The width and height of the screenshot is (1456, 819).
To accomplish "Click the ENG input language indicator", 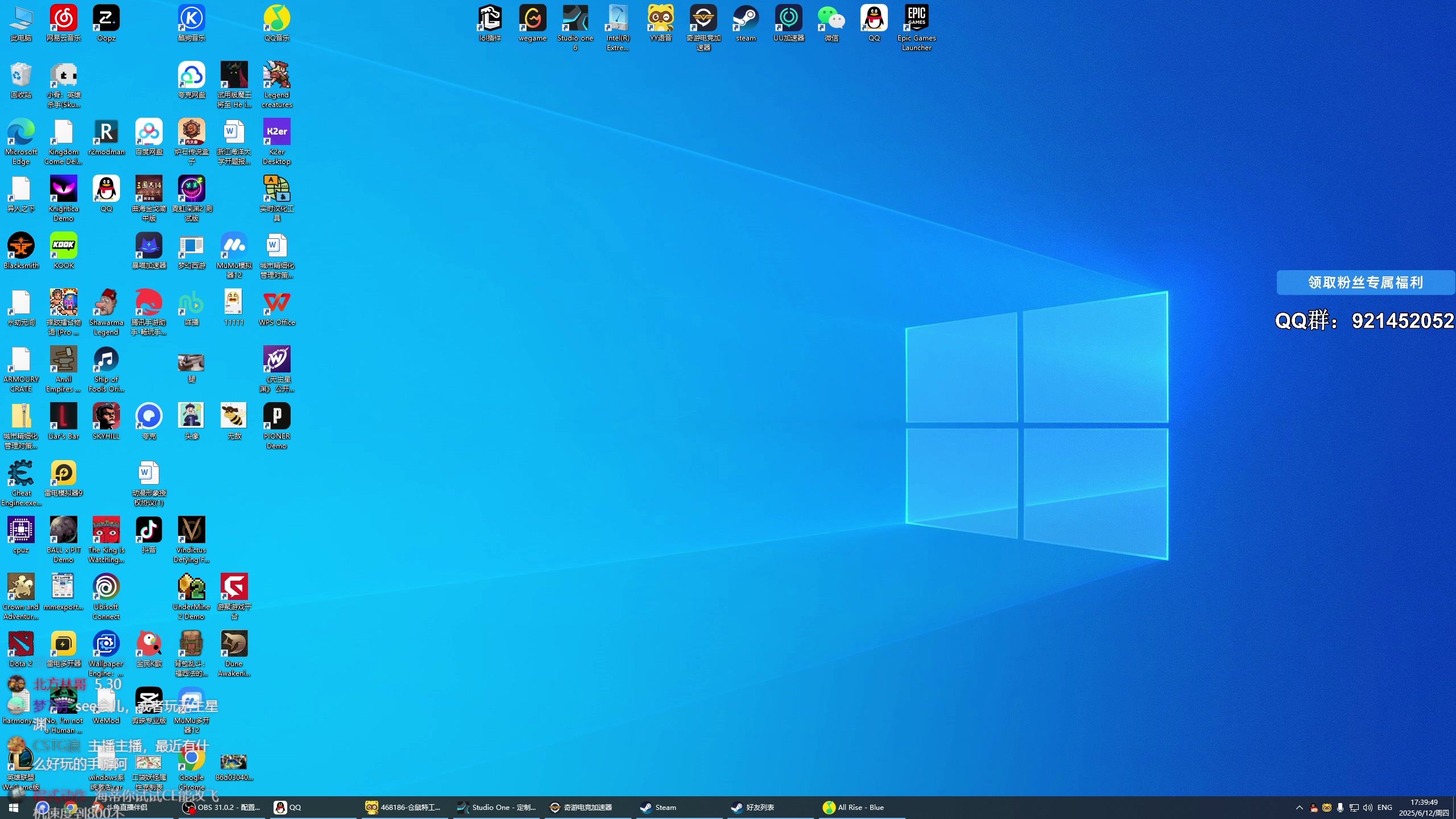I will coord(1385,807).
